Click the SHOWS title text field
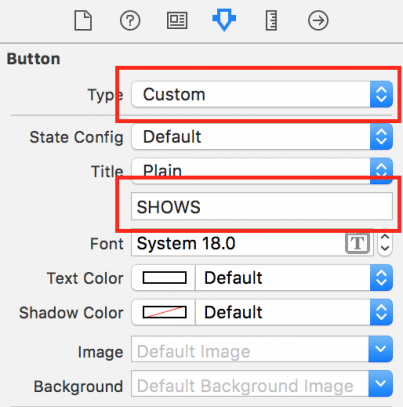Image resolution: width=403 pixels, height=407 pixels. tap(262, 206)
